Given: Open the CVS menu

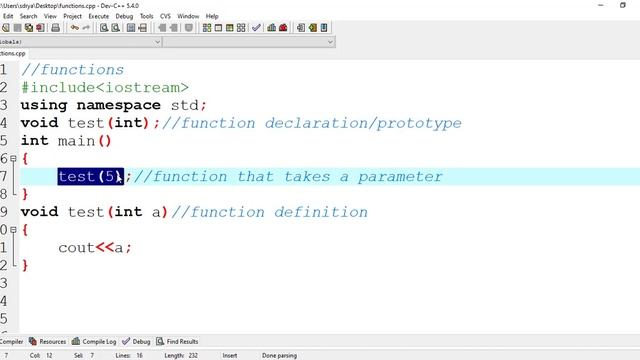Looking at the screenshot, I should tap(165, 16).
